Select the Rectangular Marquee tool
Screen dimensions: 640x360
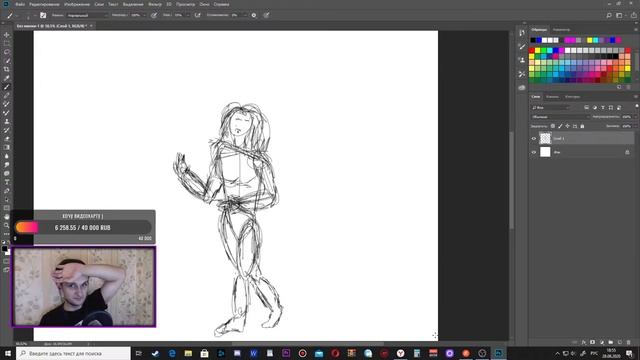[7, 43]
